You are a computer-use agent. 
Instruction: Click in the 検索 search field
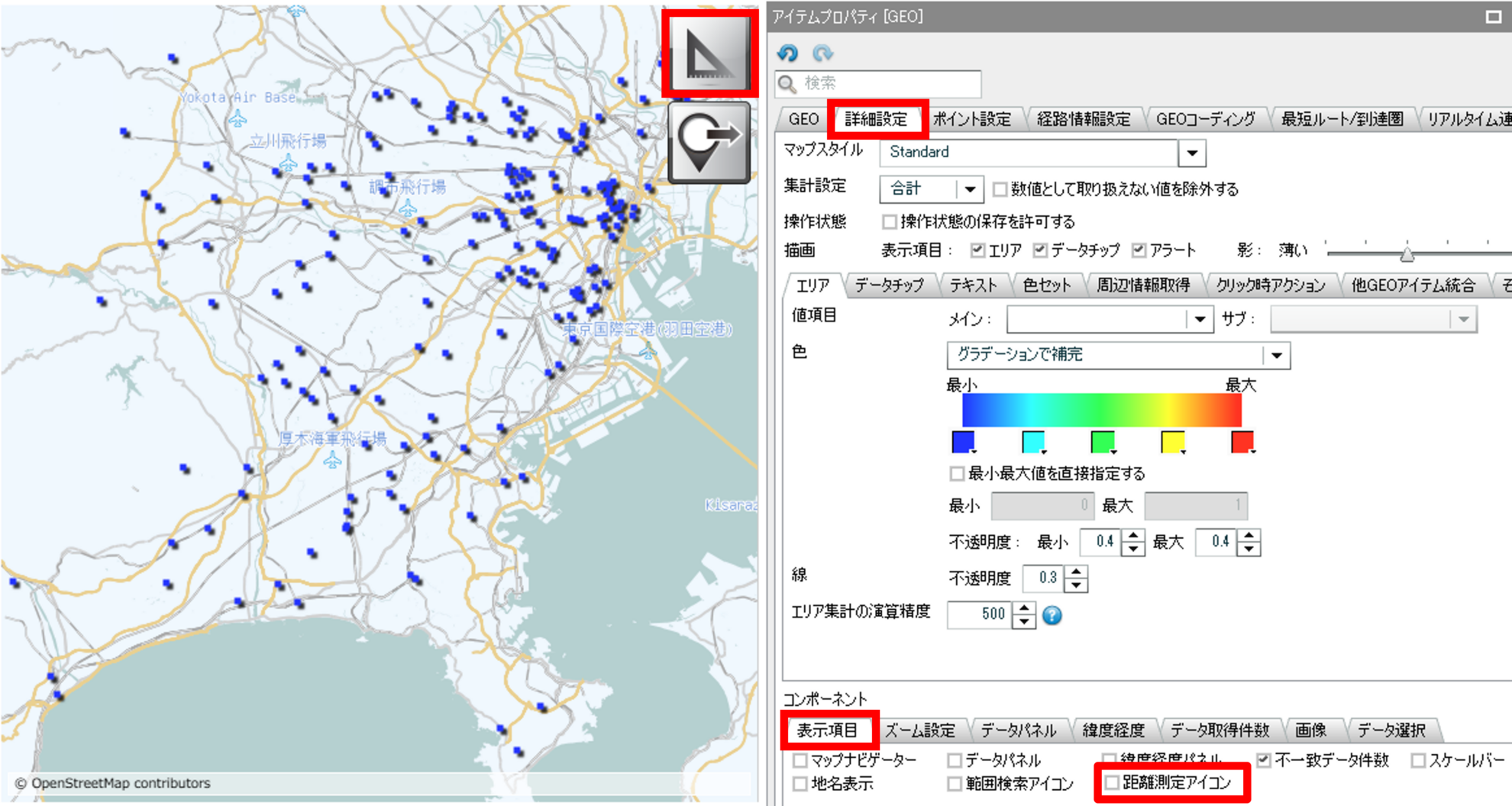[878, 83]
